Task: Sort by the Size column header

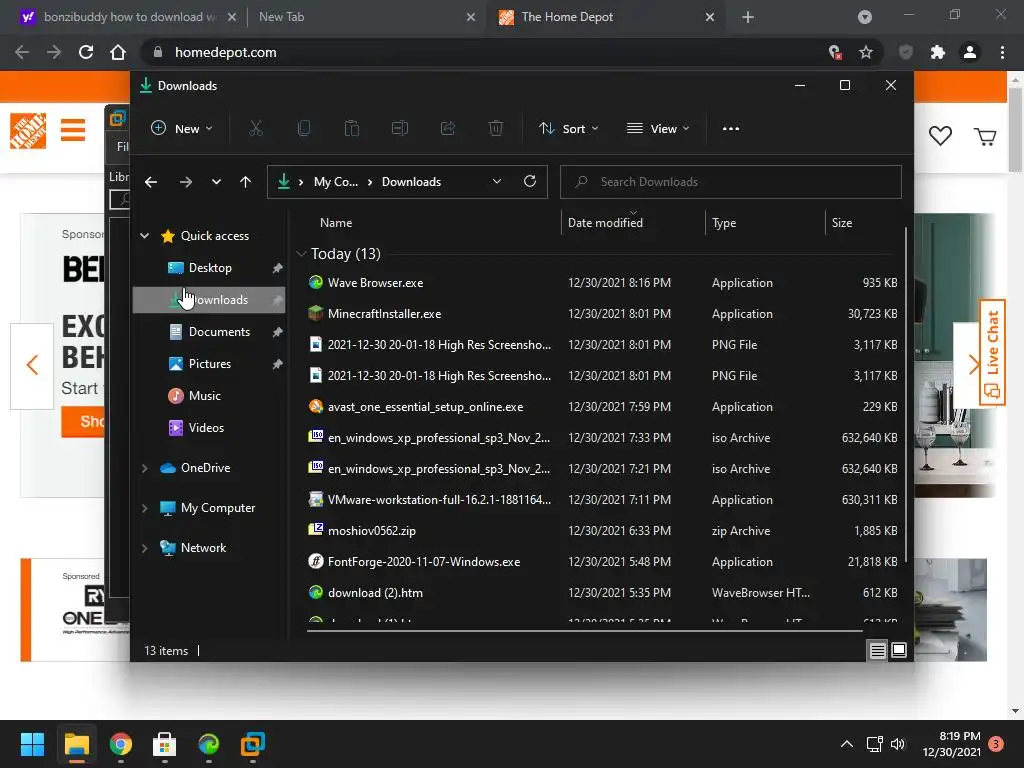Action: click(842, 223)
